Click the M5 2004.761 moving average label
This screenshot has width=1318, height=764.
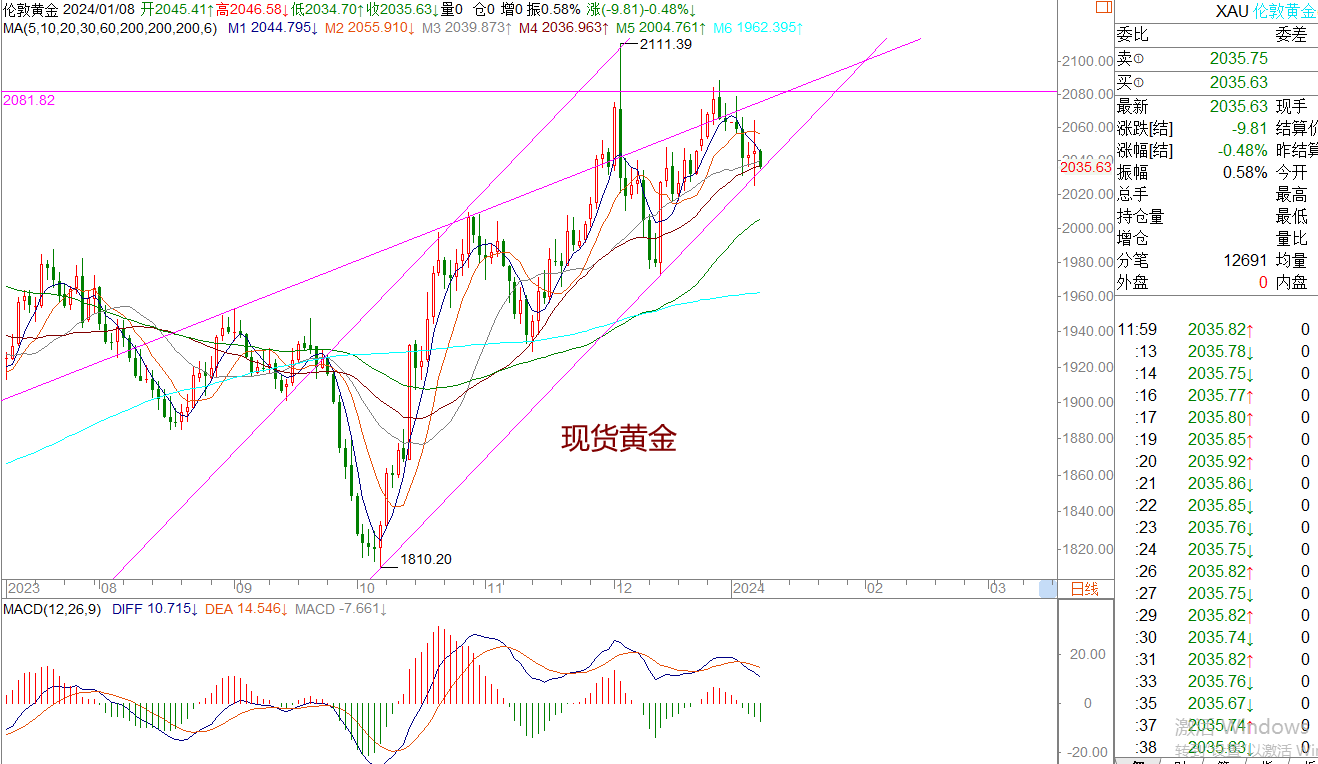click(x=660, y=27)
